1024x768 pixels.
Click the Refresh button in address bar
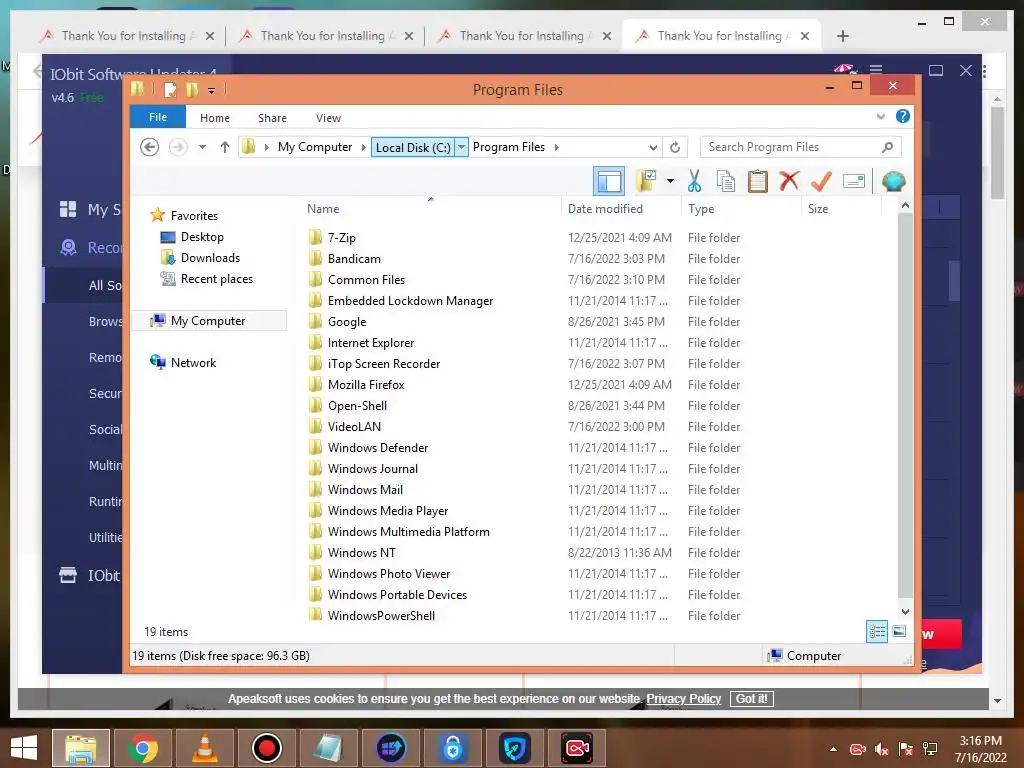[675, 147]
